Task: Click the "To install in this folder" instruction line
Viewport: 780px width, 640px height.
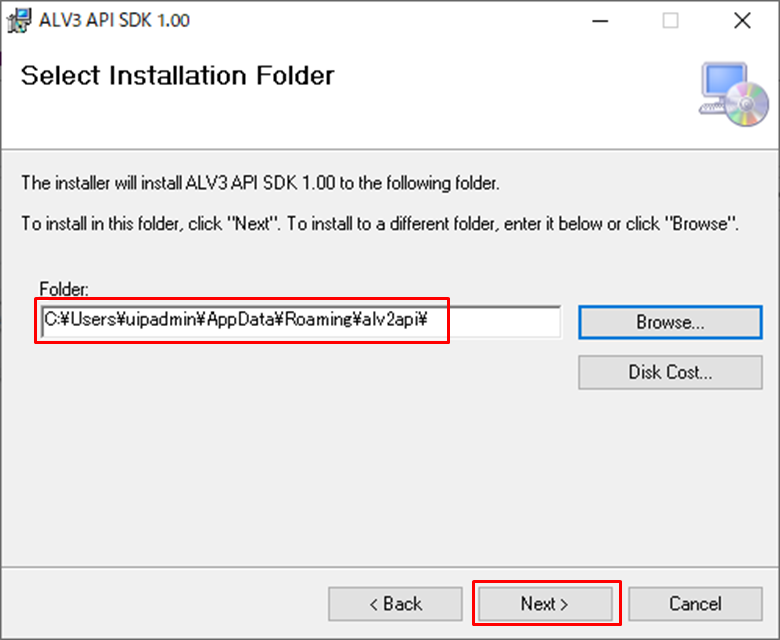Action: point(380,223)
